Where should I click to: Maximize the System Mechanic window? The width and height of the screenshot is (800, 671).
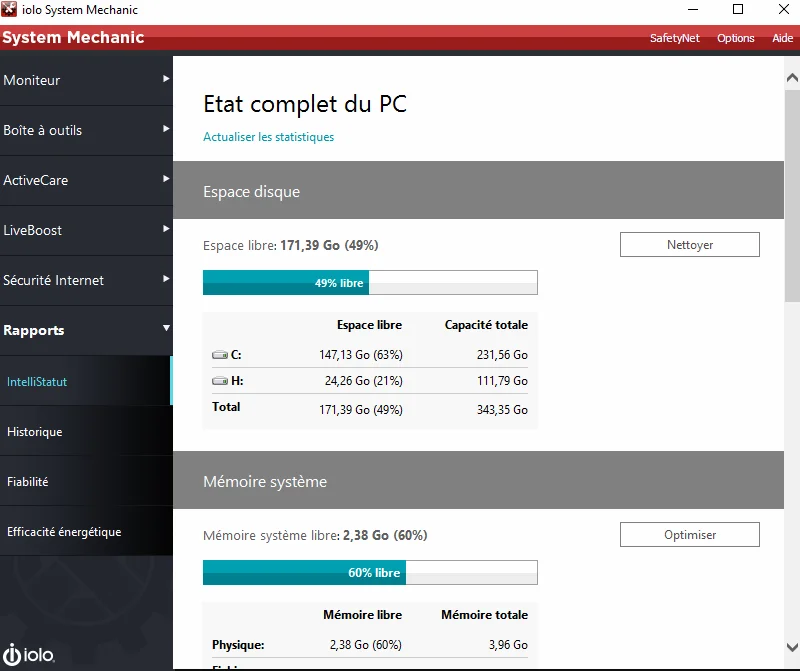coord(738,9)
